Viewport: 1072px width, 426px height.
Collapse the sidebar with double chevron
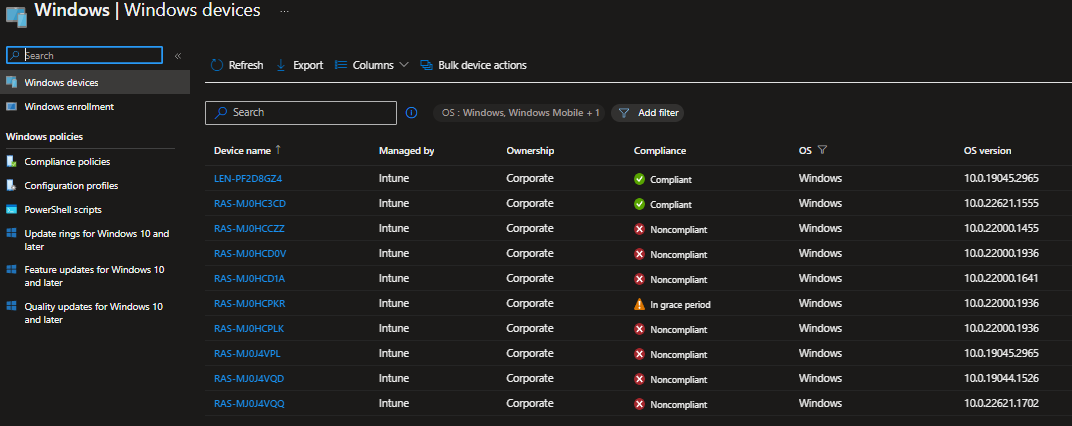tap(177, 55)
